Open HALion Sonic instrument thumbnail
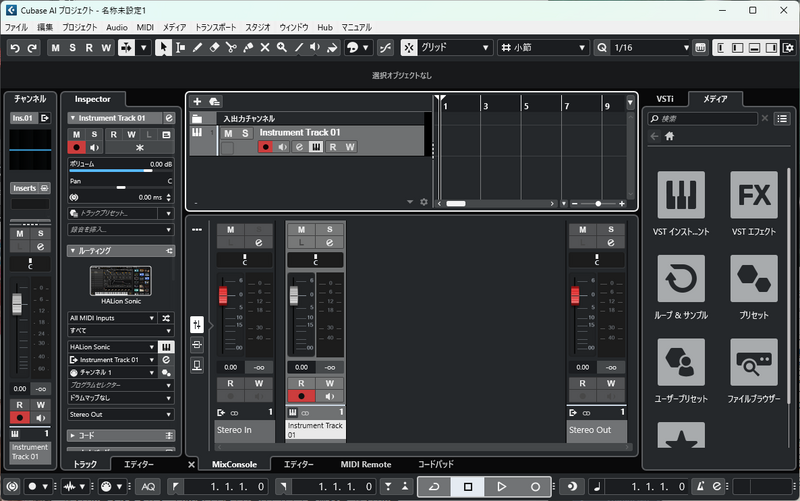Screen dimensions: 800x501 pyautogui.click(x=120, y=281)
